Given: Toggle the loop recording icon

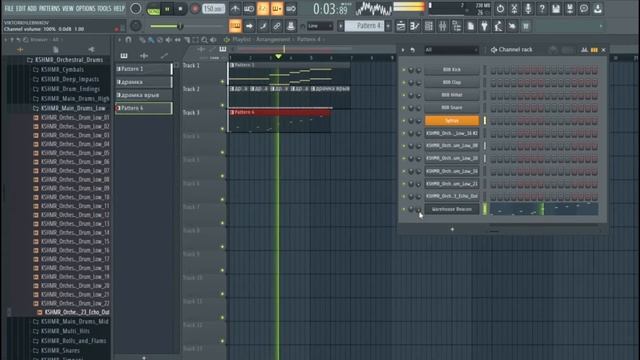Looking at the screenshot, I should click(291, 9).
